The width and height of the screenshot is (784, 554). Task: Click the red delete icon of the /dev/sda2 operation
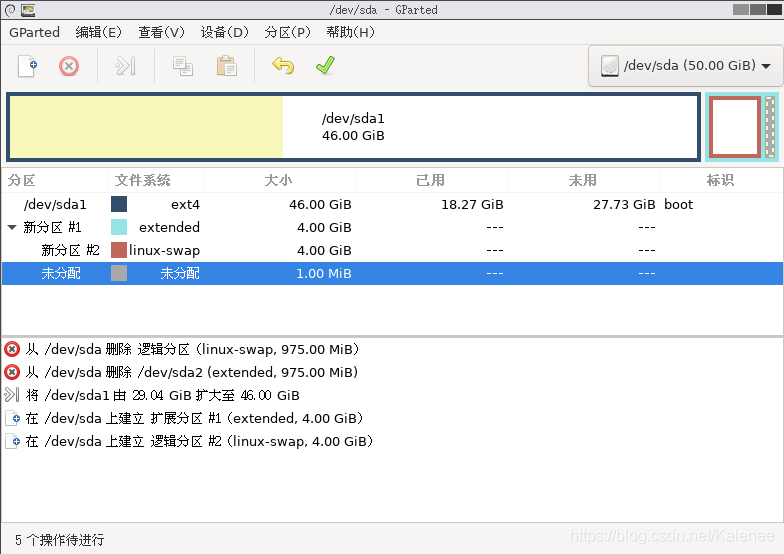12,372
